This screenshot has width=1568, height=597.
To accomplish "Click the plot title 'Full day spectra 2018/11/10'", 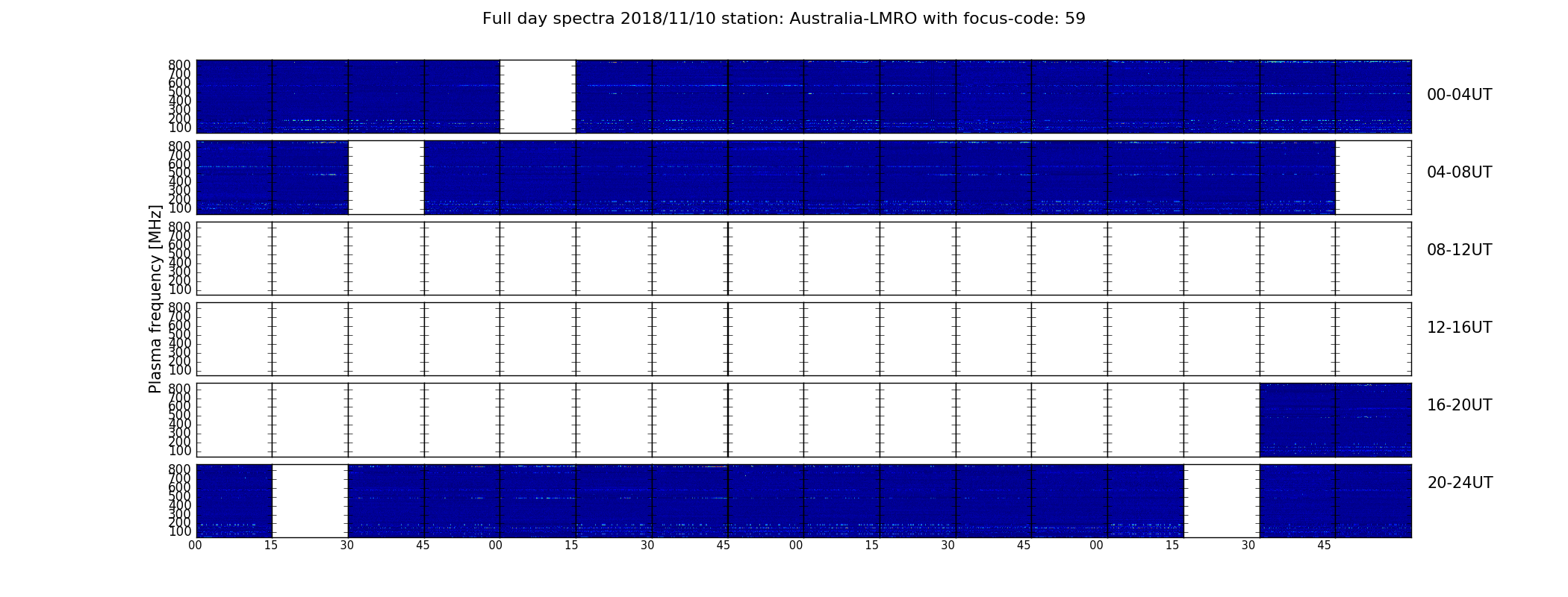I will point(783,19).
